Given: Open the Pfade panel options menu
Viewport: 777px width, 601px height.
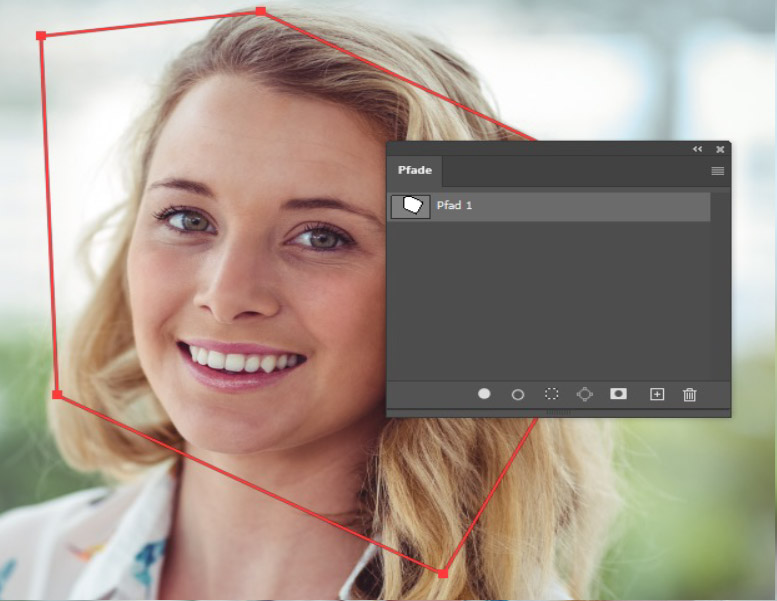Looking at the screenshot, I should [x=718, y=171].
